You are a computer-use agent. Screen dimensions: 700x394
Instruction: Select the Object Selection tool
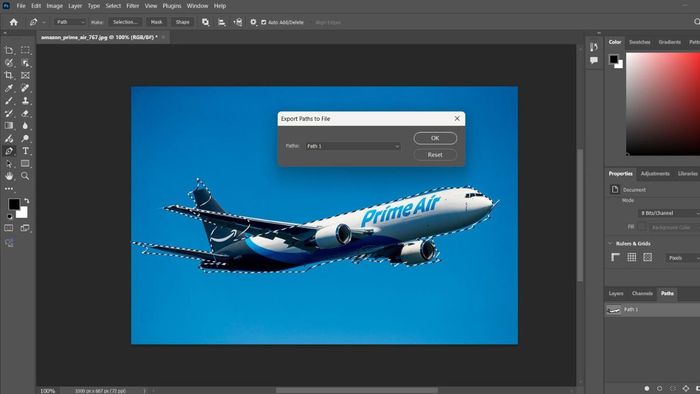25,62
